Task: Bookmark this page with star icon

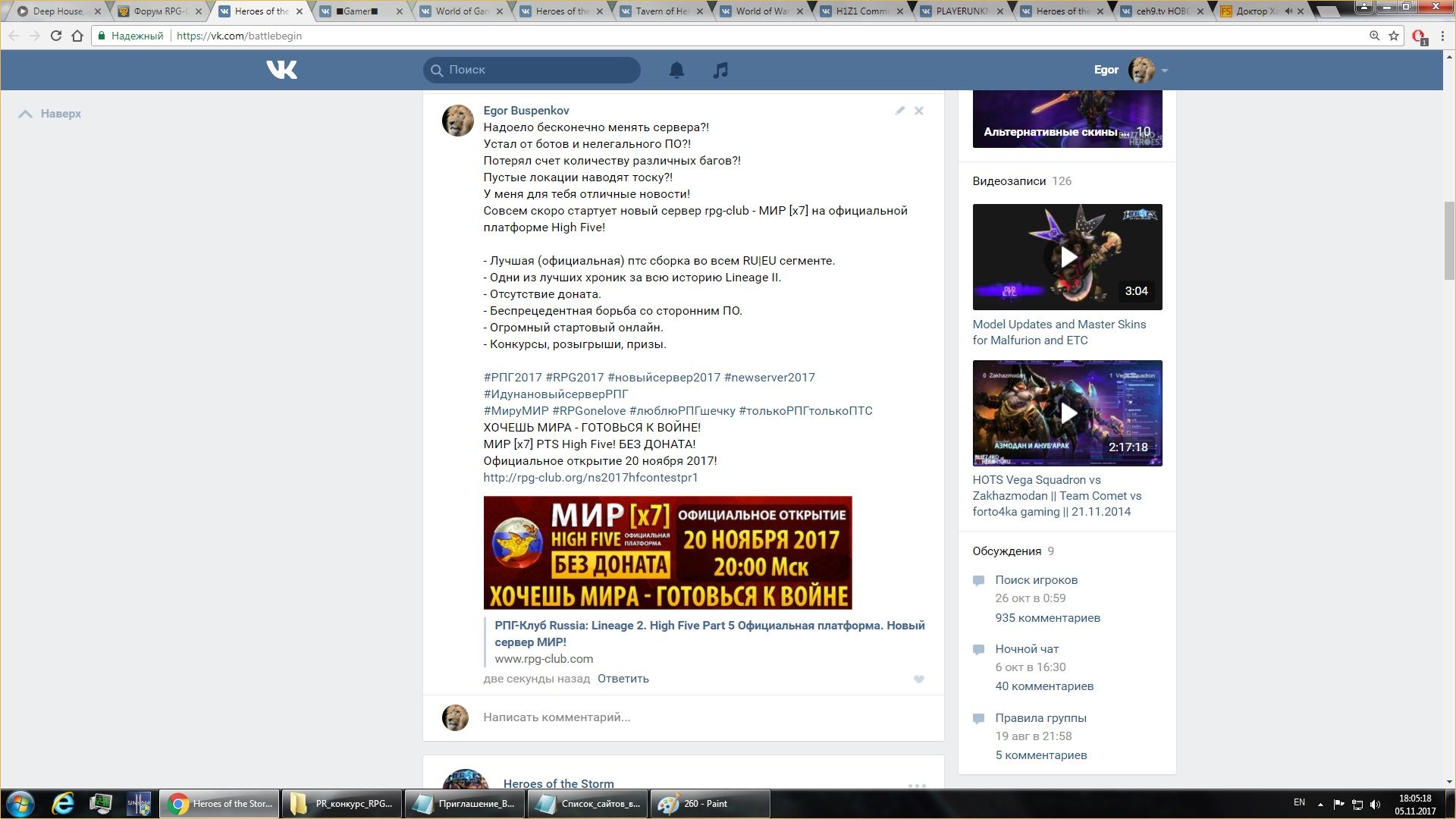Action: [x=1394, y=36]
